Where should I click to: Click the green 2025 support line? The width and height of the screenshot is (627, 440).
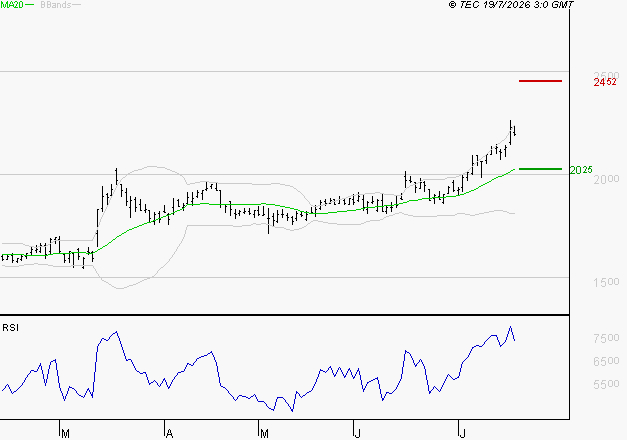pos(540,169)
